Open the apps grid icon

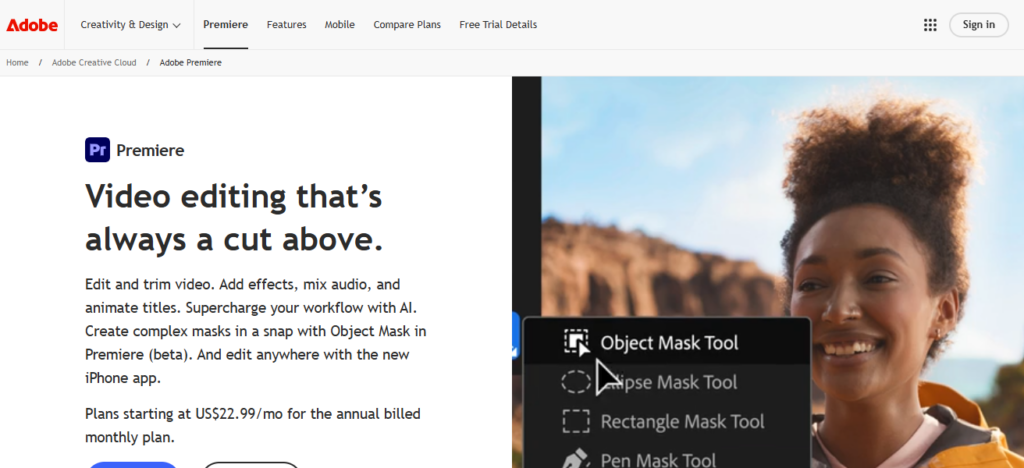click(930, 25)
